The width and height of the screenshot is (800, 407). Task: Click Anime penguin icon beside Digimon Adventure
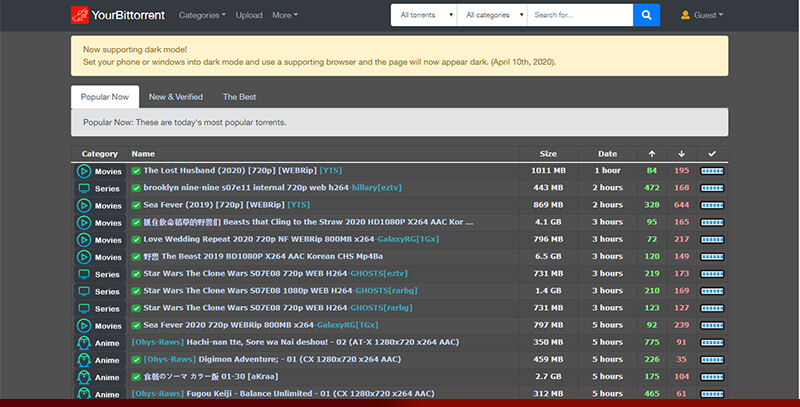point(84,360)
